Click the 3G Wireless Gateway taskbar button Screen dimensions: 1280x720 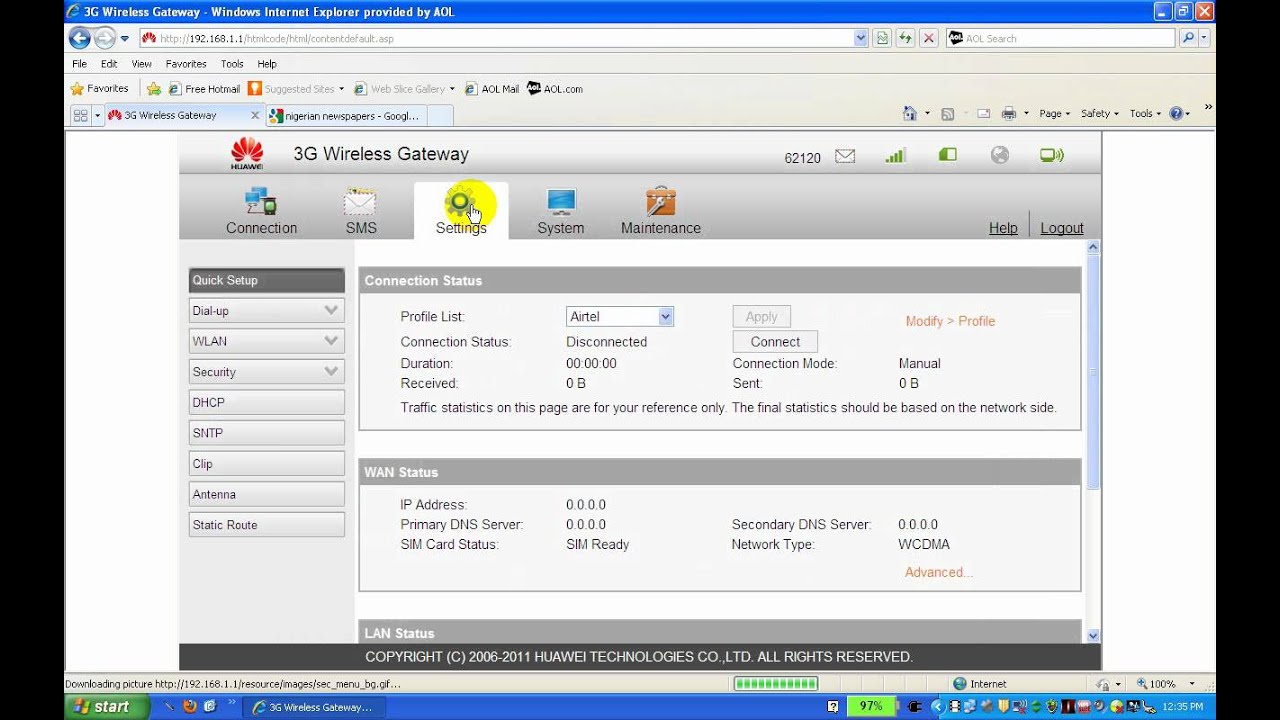tap(316, 707)
